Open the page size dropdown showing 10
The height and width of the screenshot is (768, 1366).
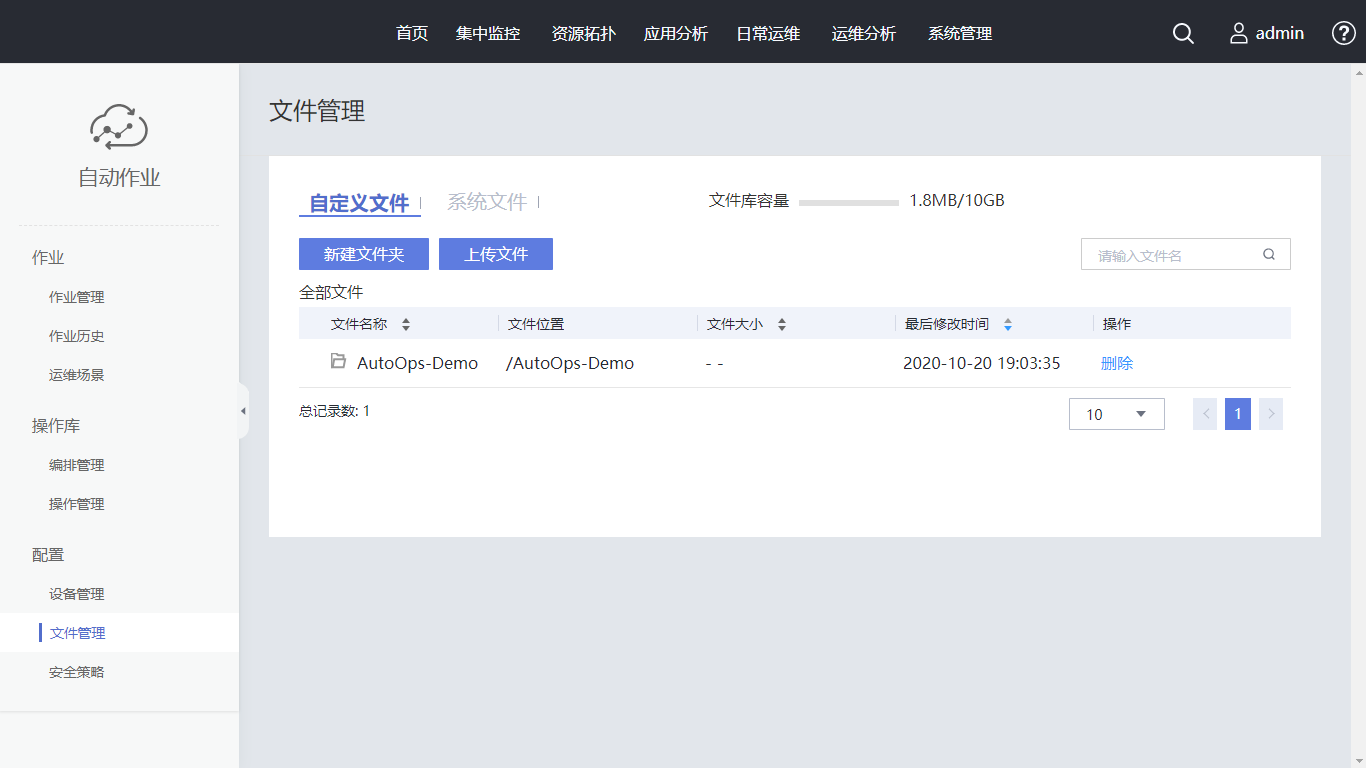1116,414
